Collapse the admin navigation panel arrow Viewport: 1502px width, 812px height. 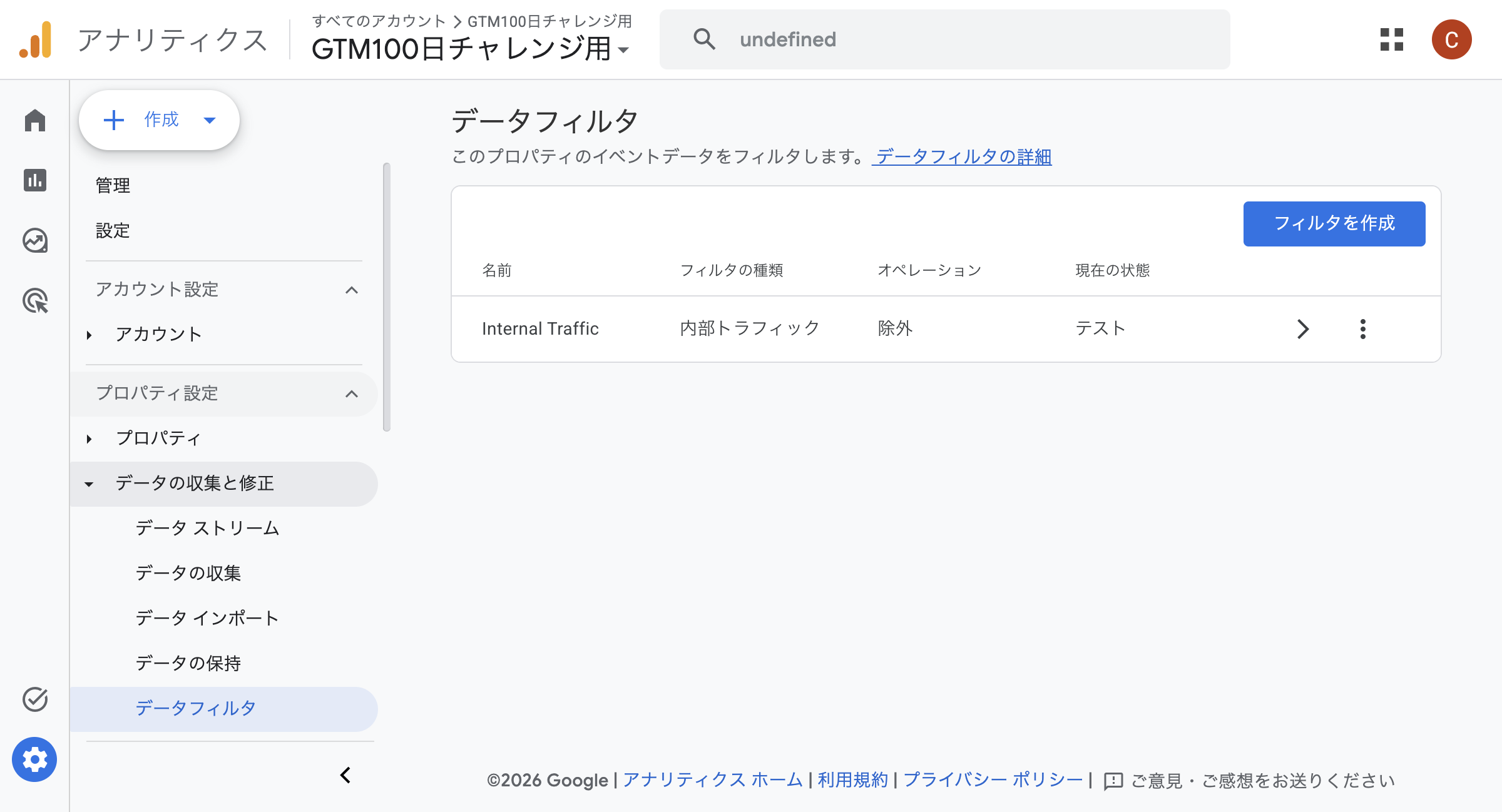[x=345, y=775]
